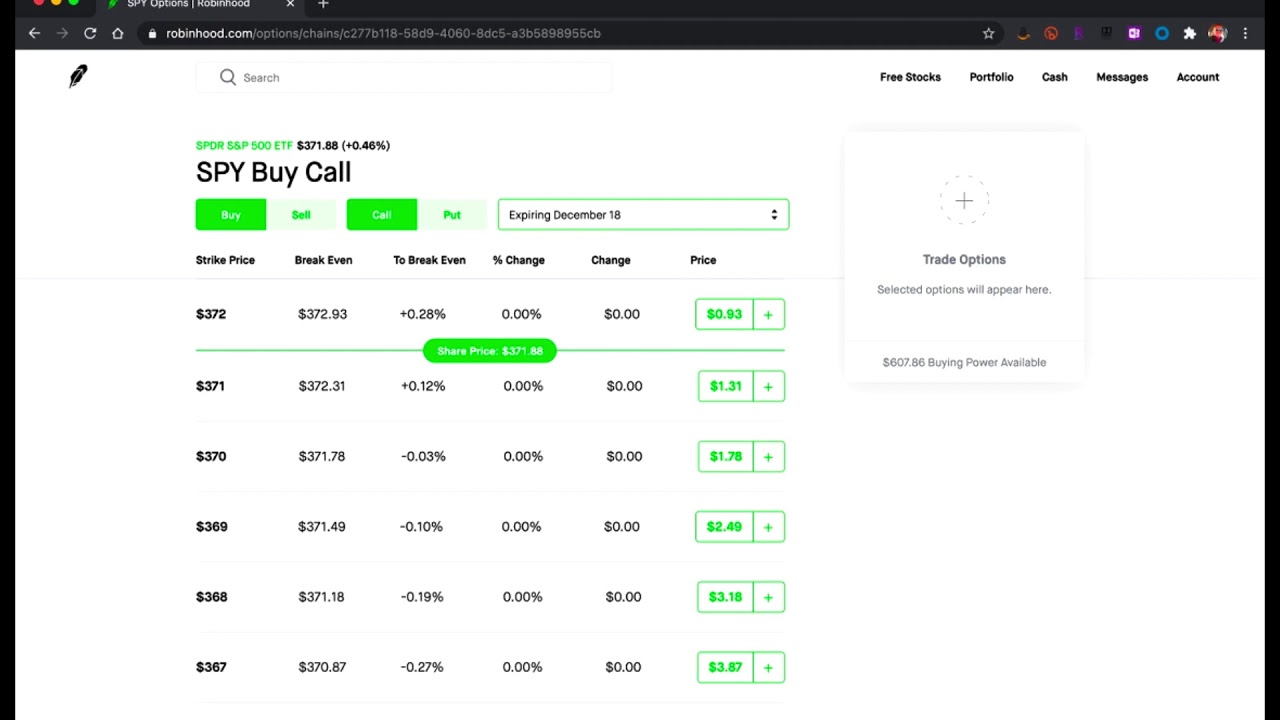This screenshot has height=720, width=1280.
Task: Open the Account menu
Action: (x=1198, y=77)
